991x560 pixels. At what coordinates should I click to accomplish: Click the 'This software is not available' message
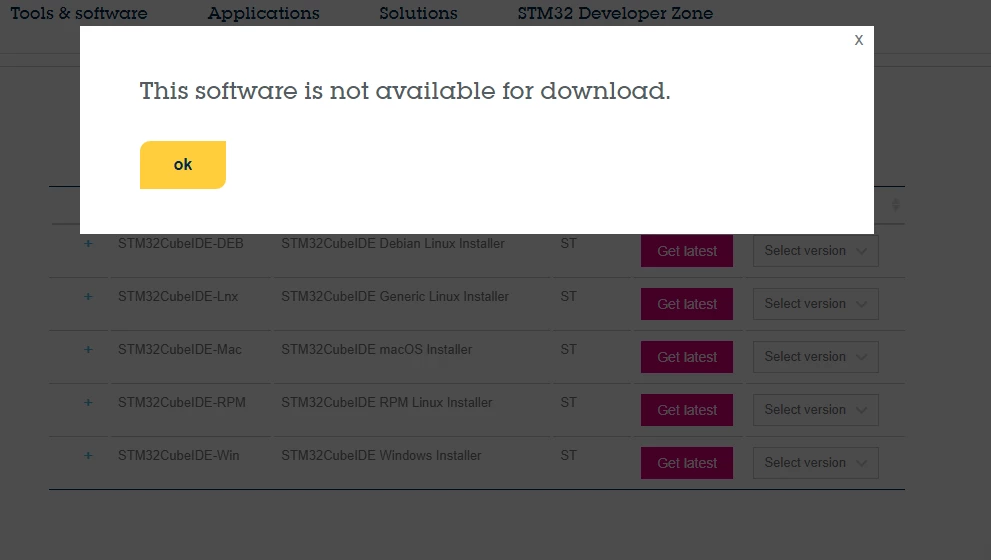[404, 91]
